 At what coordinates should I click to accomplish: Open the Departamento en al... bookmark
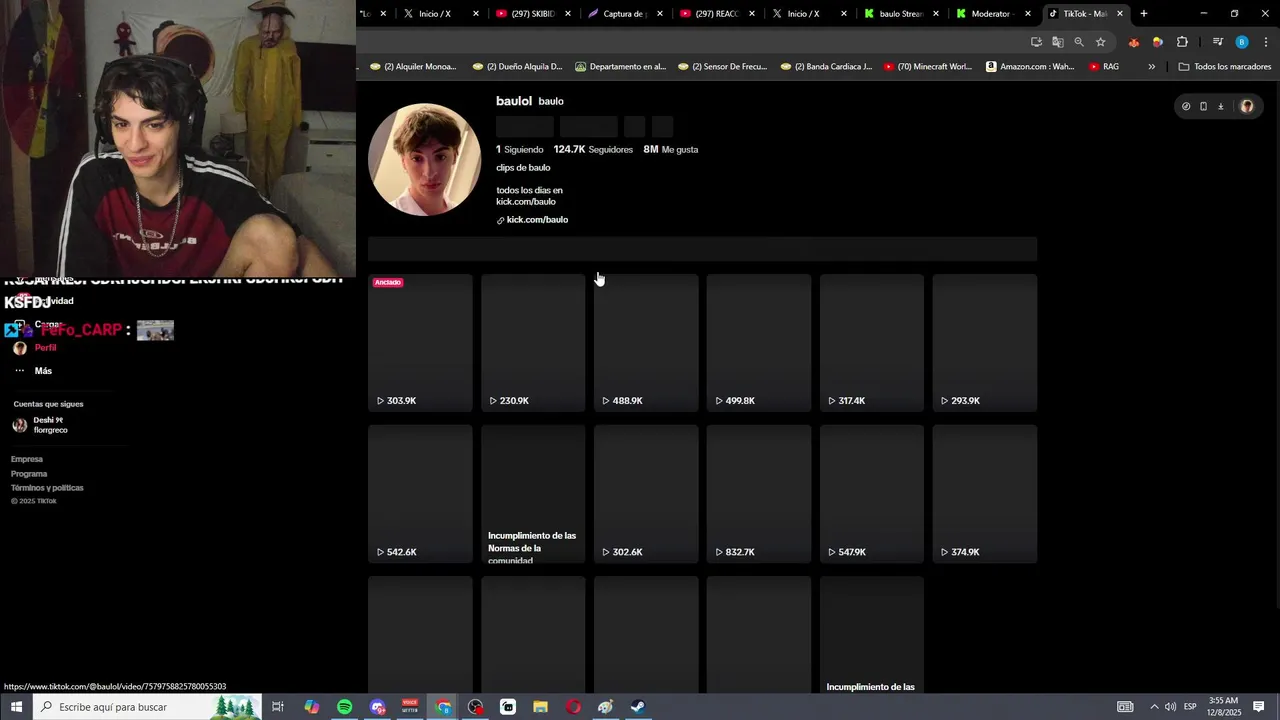[620, 67]
